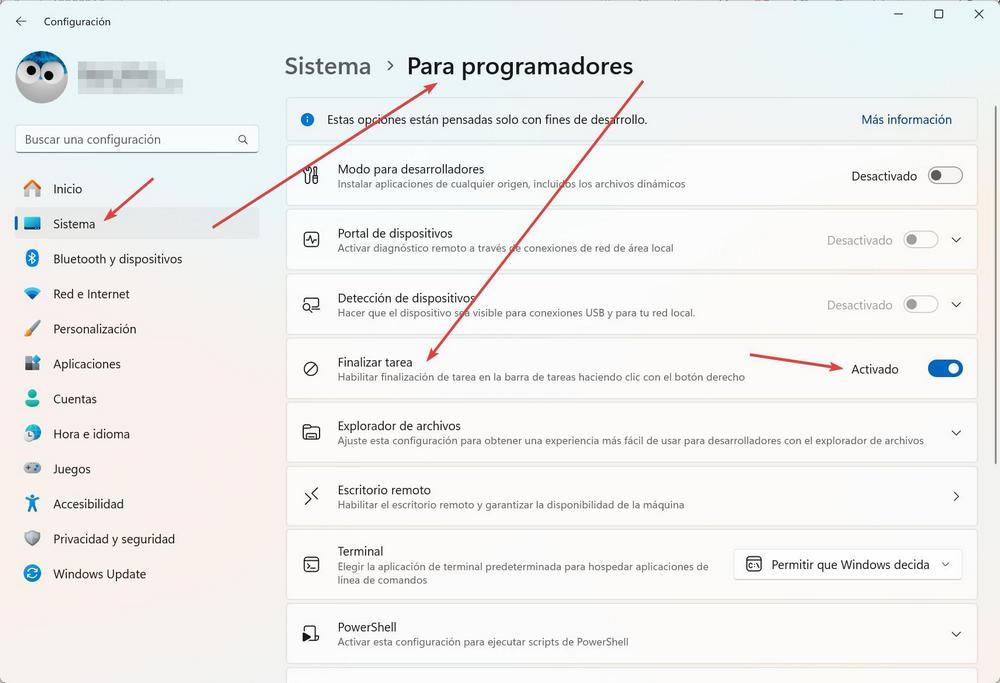Click the Finalizar tarea prohibited-circle icon
Image resolution: width=1000 pixels, height=683 pixels.
(x=311, y=369)
